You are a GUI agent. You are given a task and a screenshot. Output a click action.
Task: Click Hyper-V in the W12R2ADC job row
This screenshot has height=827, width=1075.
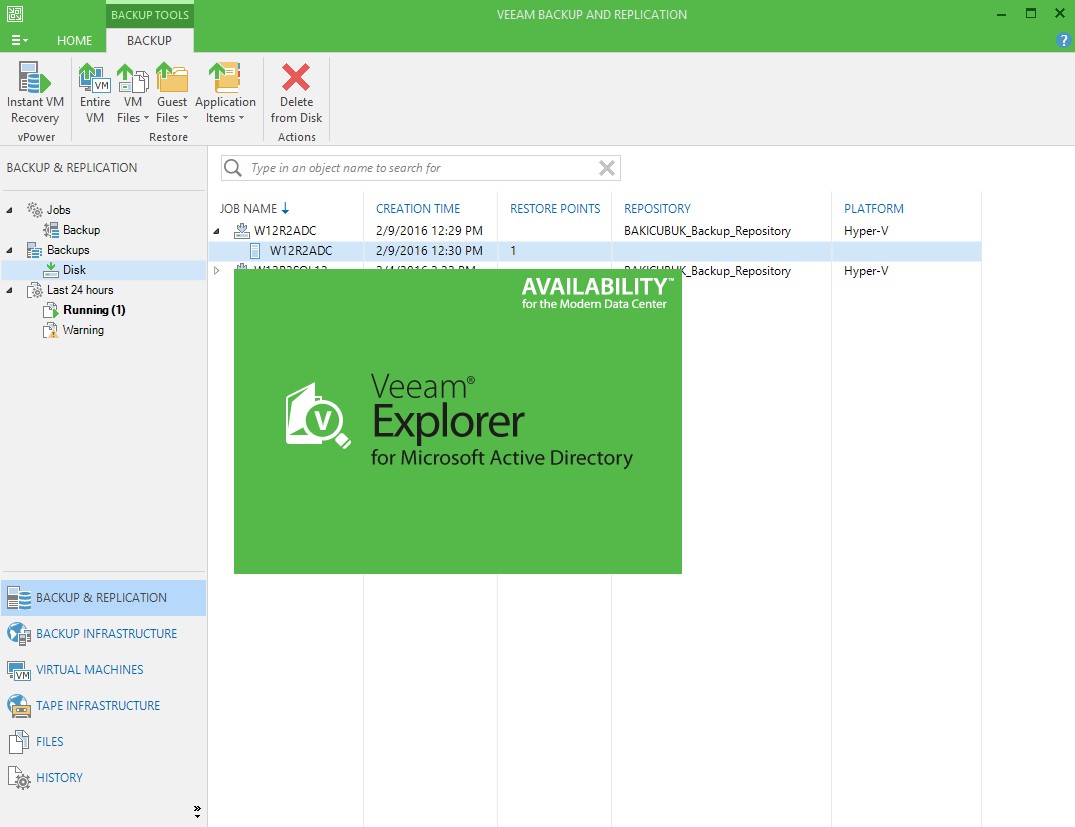[866, 230]
